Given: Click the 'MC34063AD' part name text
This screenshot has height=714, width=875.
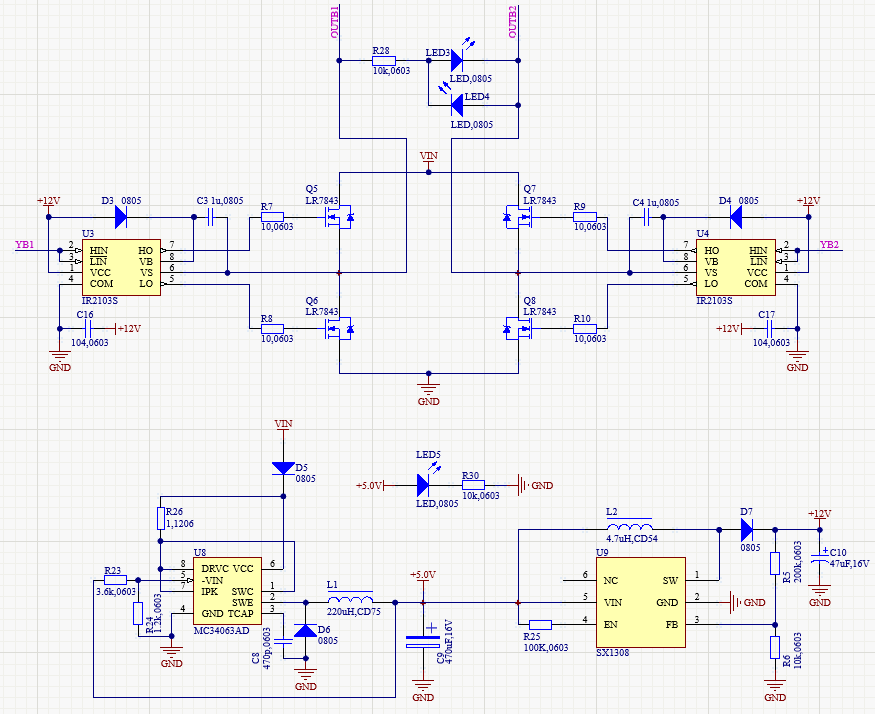Looking at the screenshot, I should coord(221,631).
